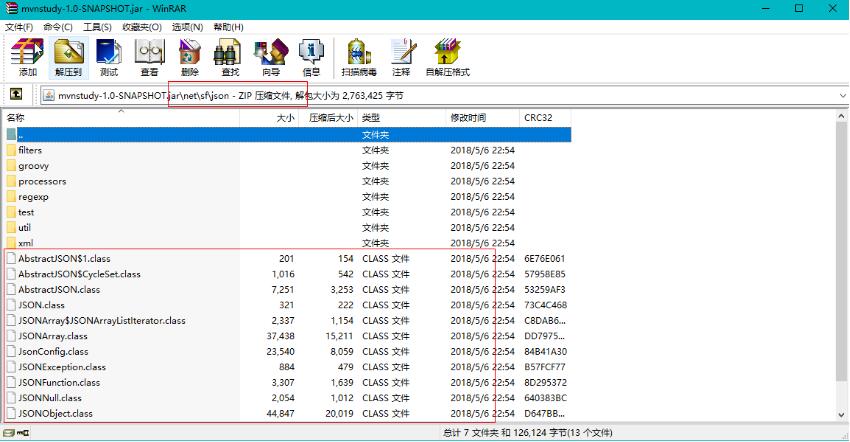Sort by the 名称 column header
The image size is (850, 442).
pyautogui.click(x=121, y=118)
